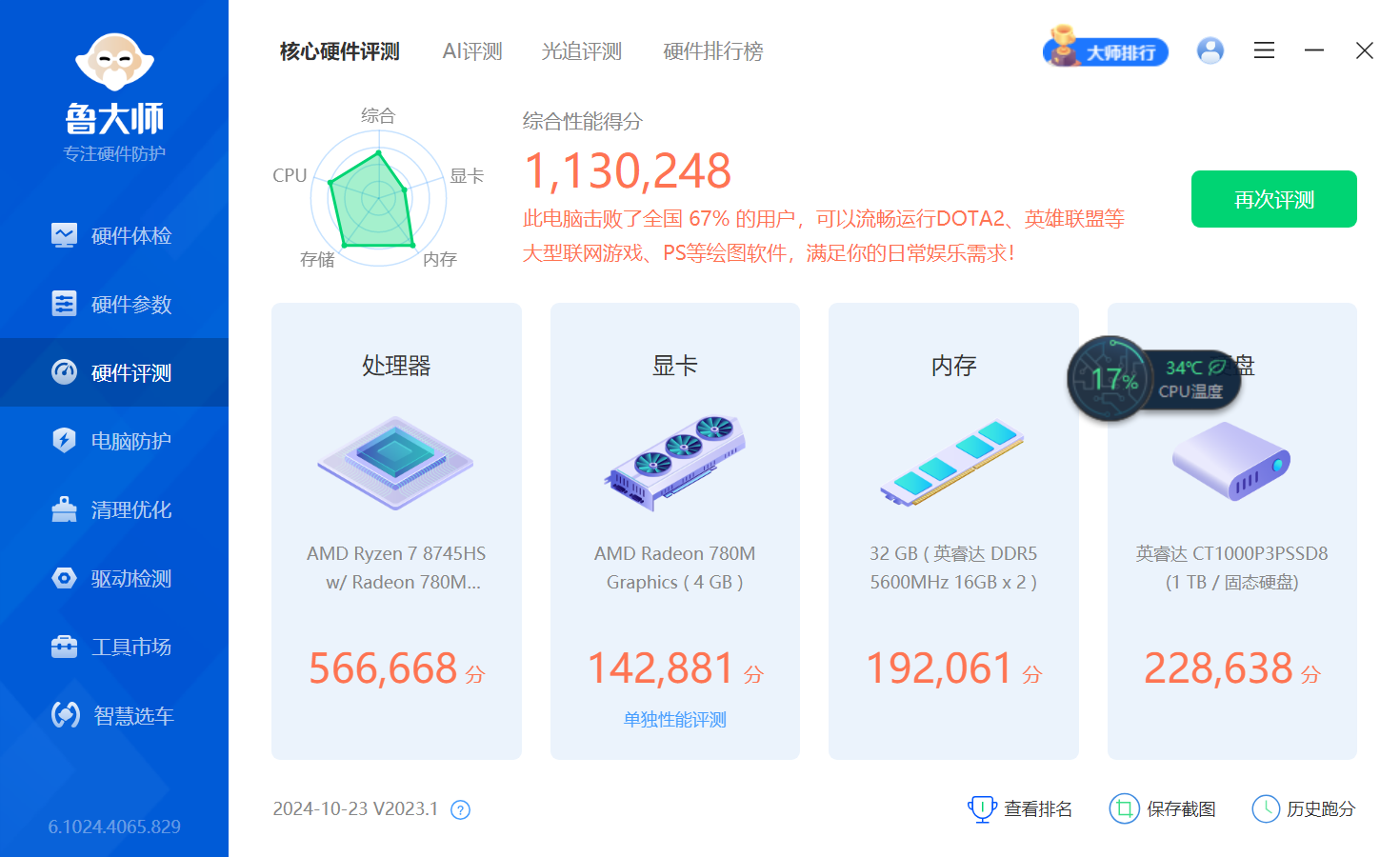This screenshot has width=1400, height=857.
Task: Open the user account avatar
Action: 1210,50
